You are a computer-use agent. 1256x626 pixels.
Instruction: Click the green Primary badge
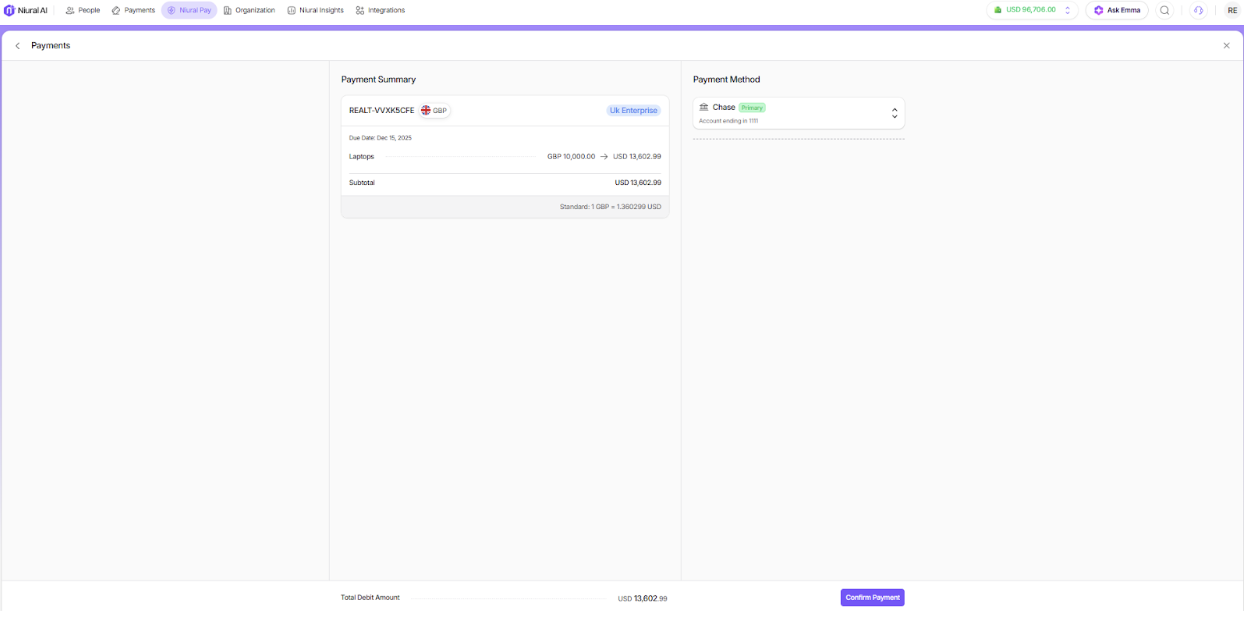pyautogui.click(x=752, y=107)
